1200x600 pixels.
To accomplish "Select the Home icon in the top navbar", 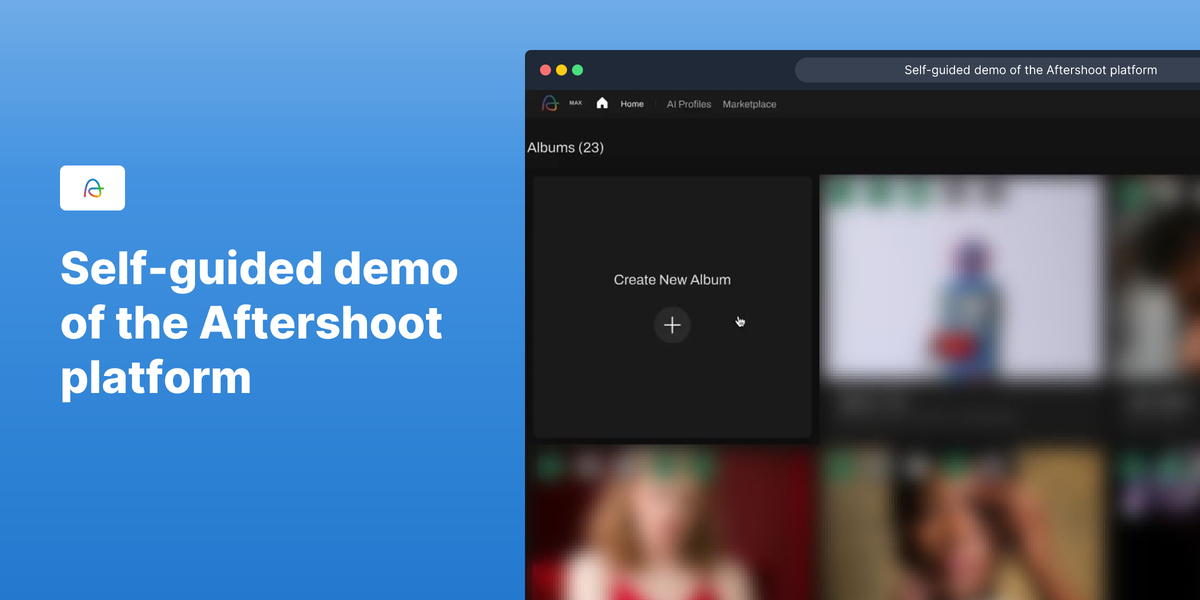I will point(602,103).
